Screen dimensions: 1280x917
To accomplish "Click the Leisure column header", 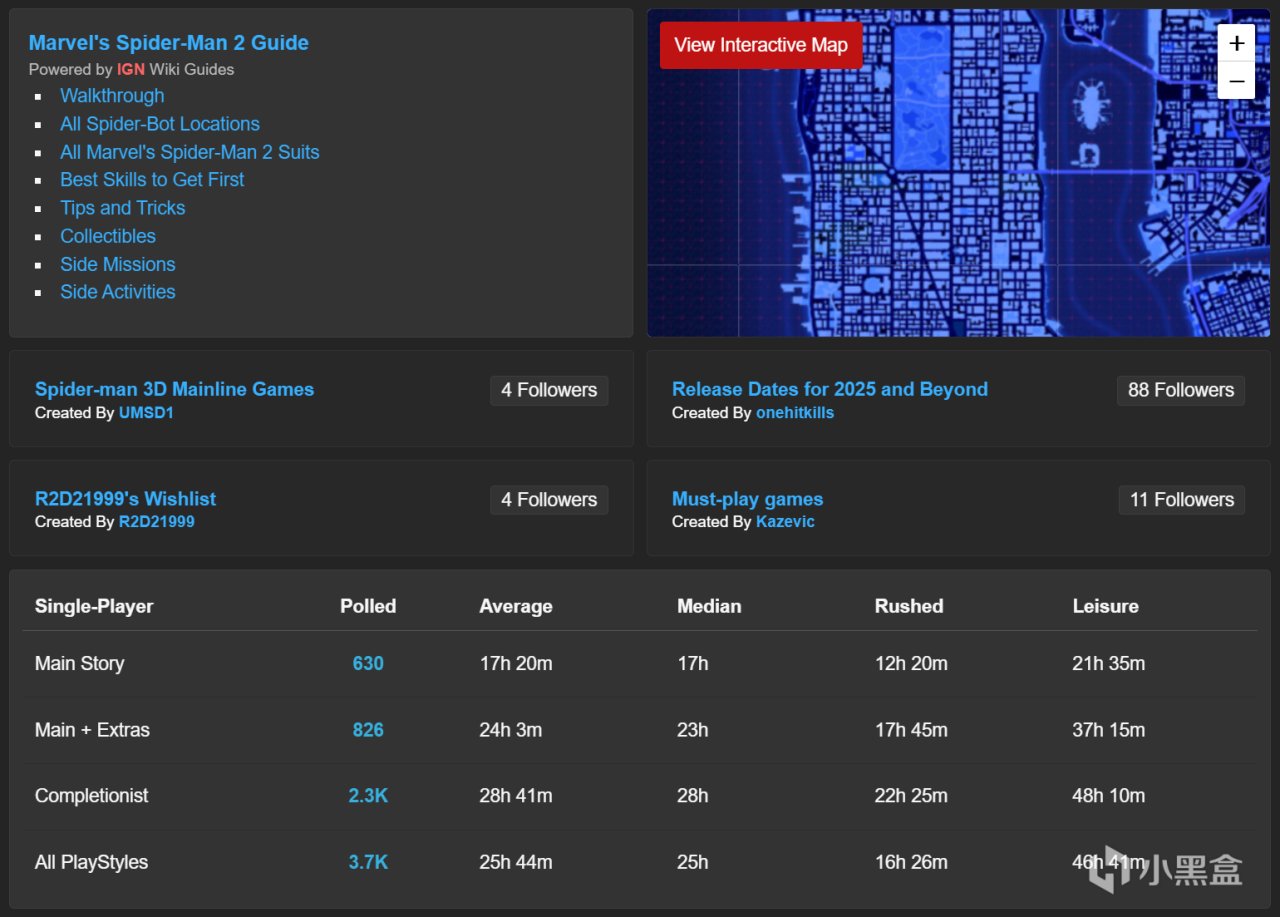I will [1105, 606].
